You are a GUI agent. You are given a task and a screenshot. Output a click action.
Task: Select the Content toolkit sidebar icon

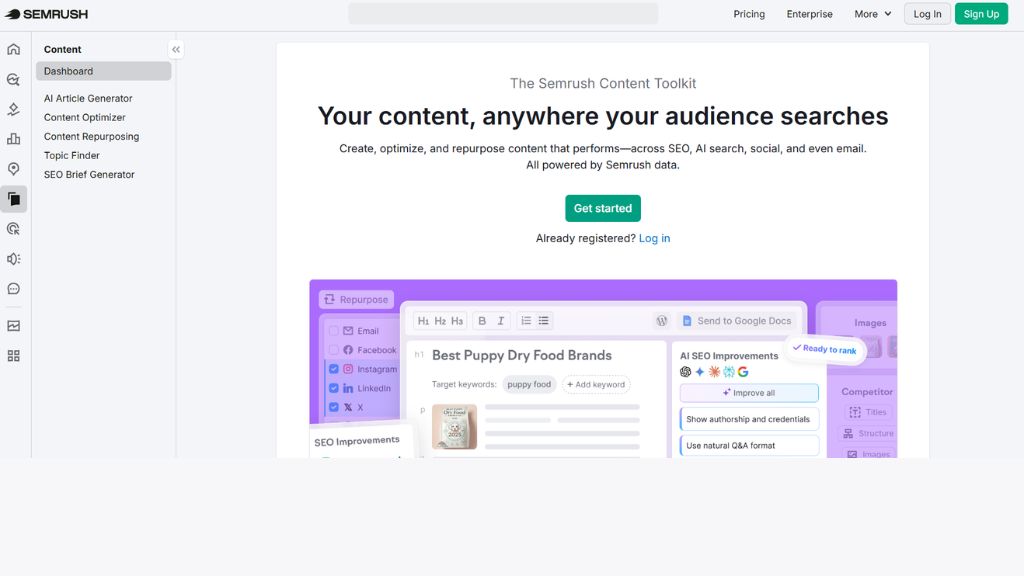click(x=14, y=199)
